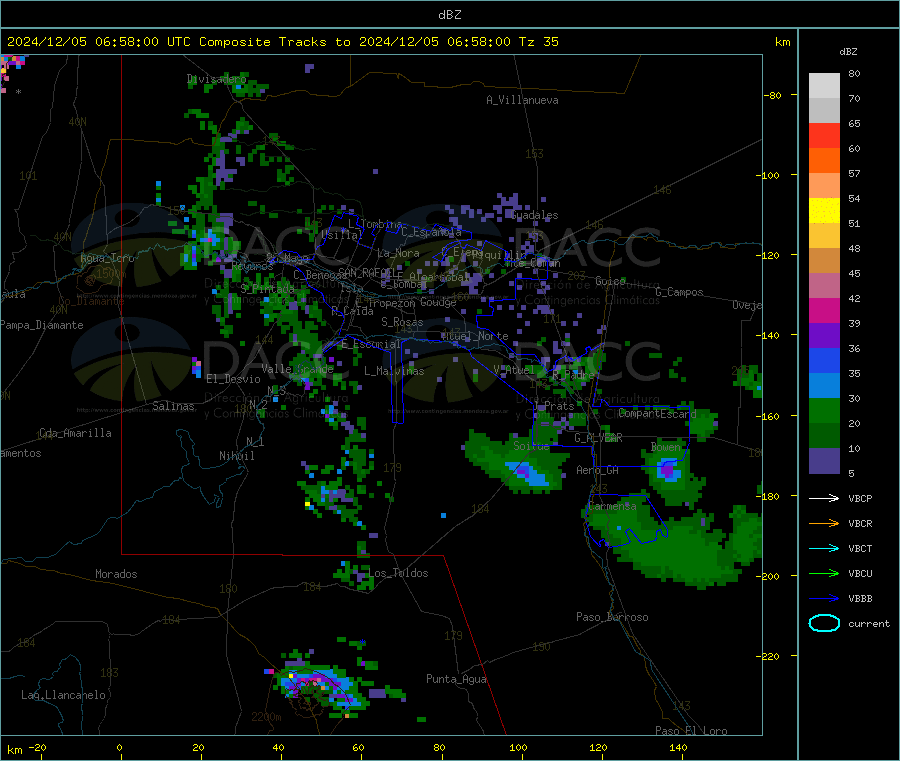Click the Pampa_Diamante map label
The width and height of the screenshot is (900, 761).
pyautogui.click(x=41, y=325)
